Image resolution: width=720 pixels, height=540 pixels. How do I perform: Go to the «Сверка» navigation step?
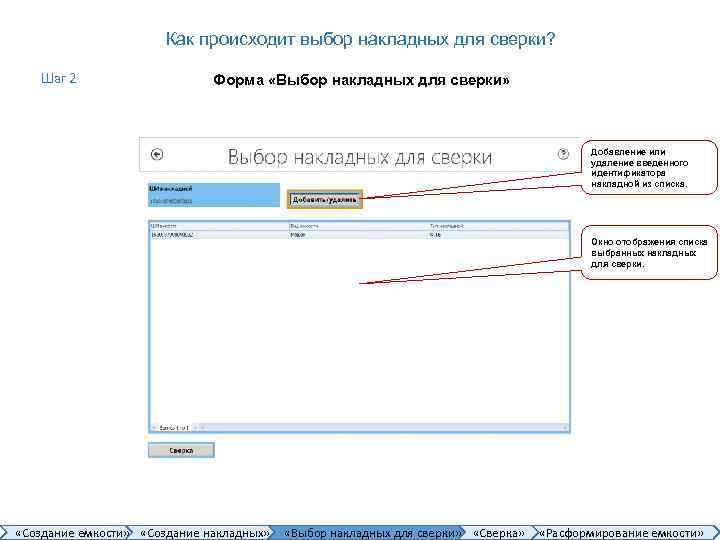click(499, 533)
